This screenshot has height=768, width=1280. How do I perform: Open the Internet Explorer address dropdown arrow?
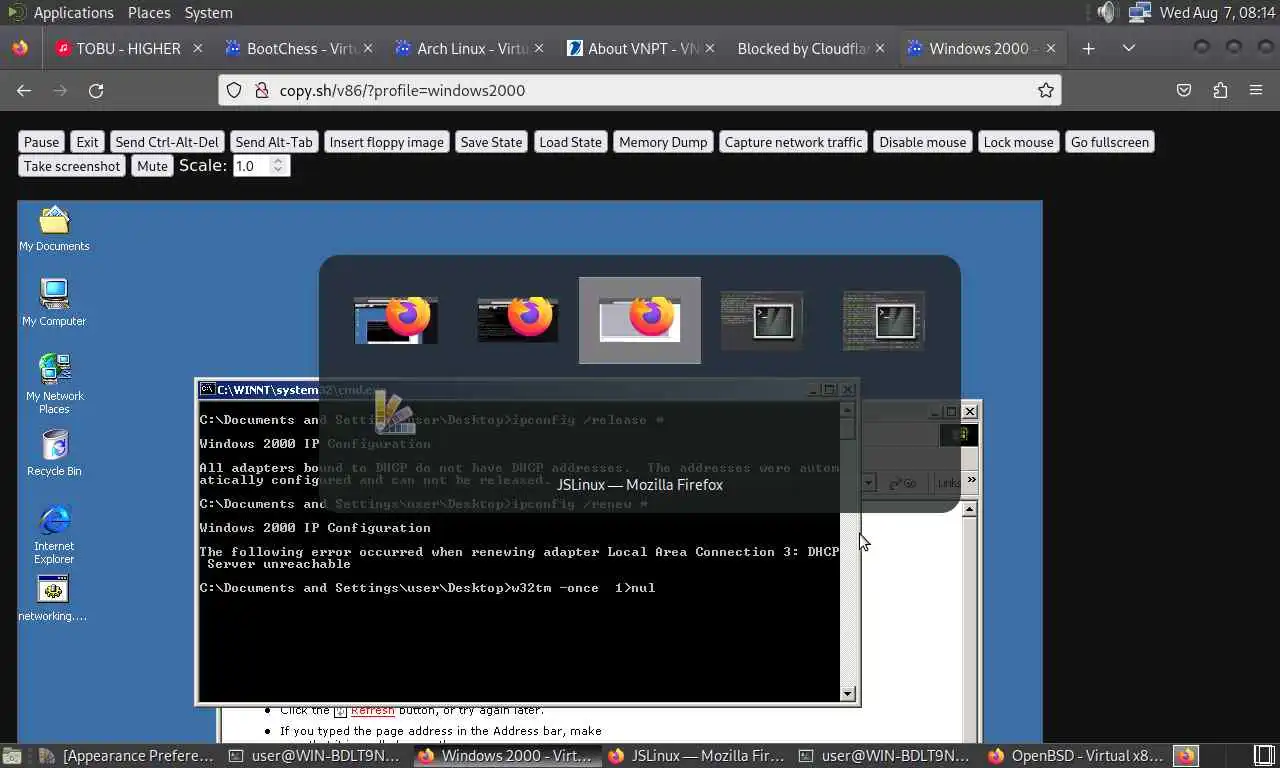(868, 483)
